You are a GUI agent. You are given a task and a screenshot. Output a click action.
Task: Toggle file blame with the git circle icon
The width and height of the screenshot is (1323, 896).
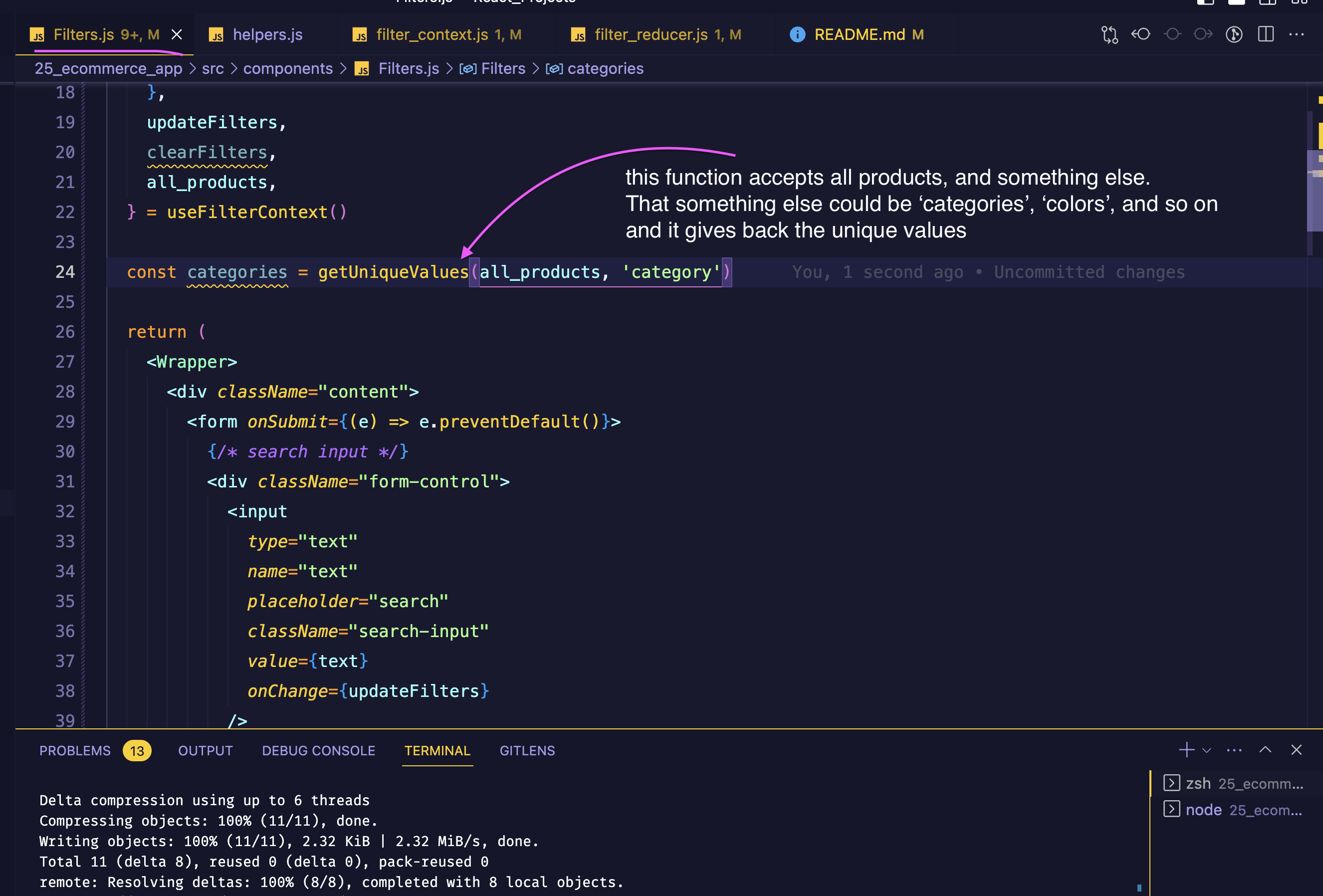pos(1234,35)
